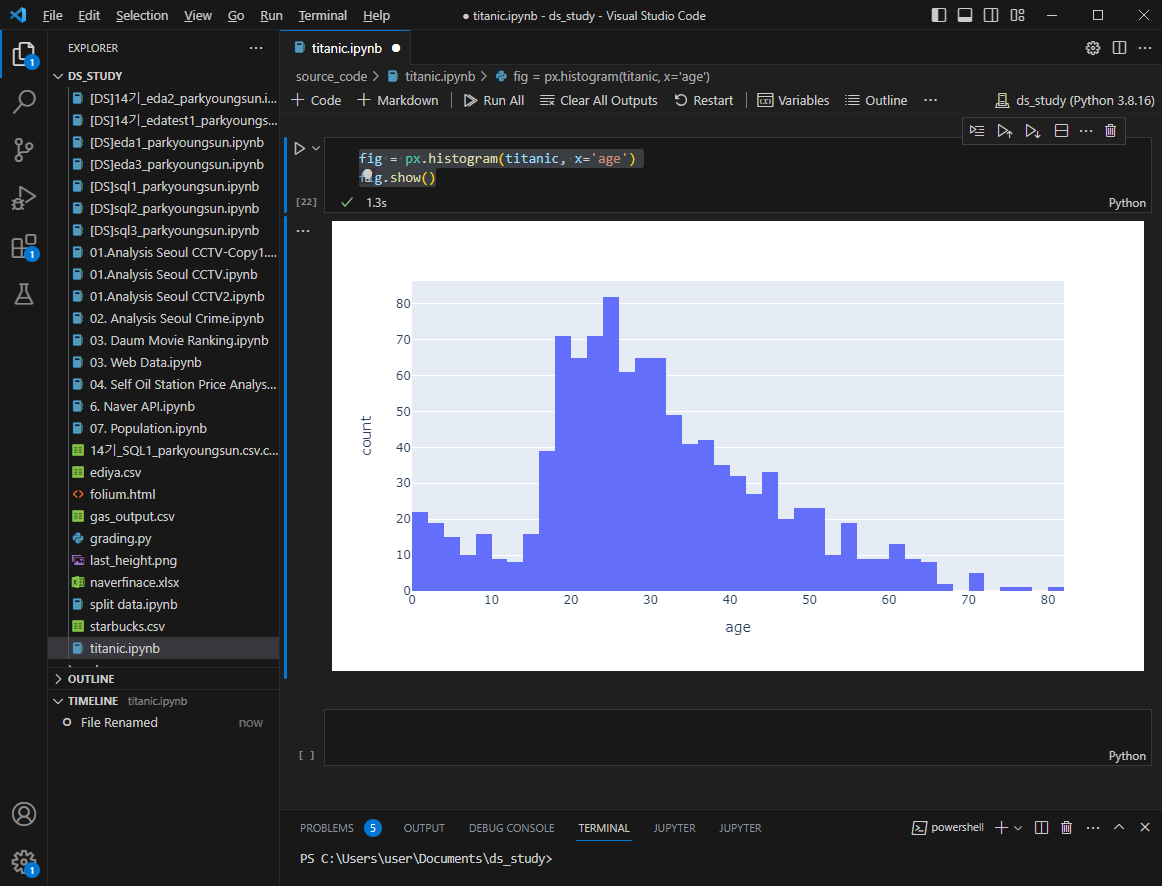1162x886 pixels.
Task: Open the Extensions view
Action: (24, 246)
